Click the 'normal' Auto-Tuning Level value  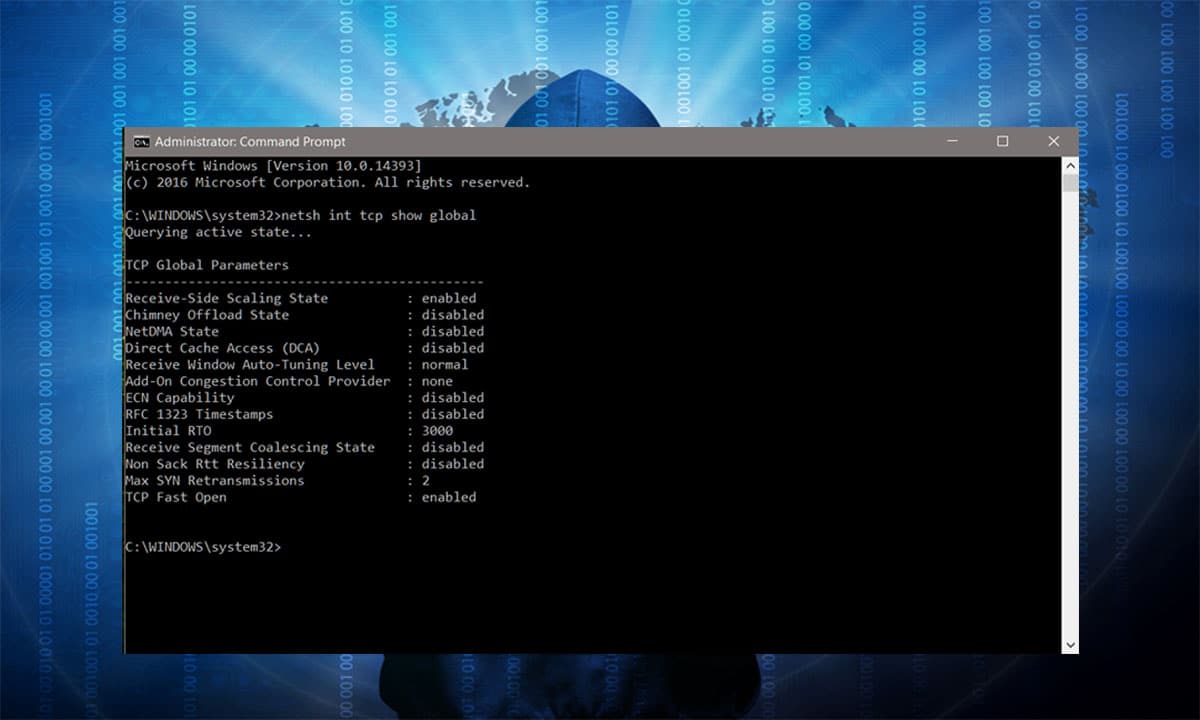pyautogui.click(x=445, y=364)
